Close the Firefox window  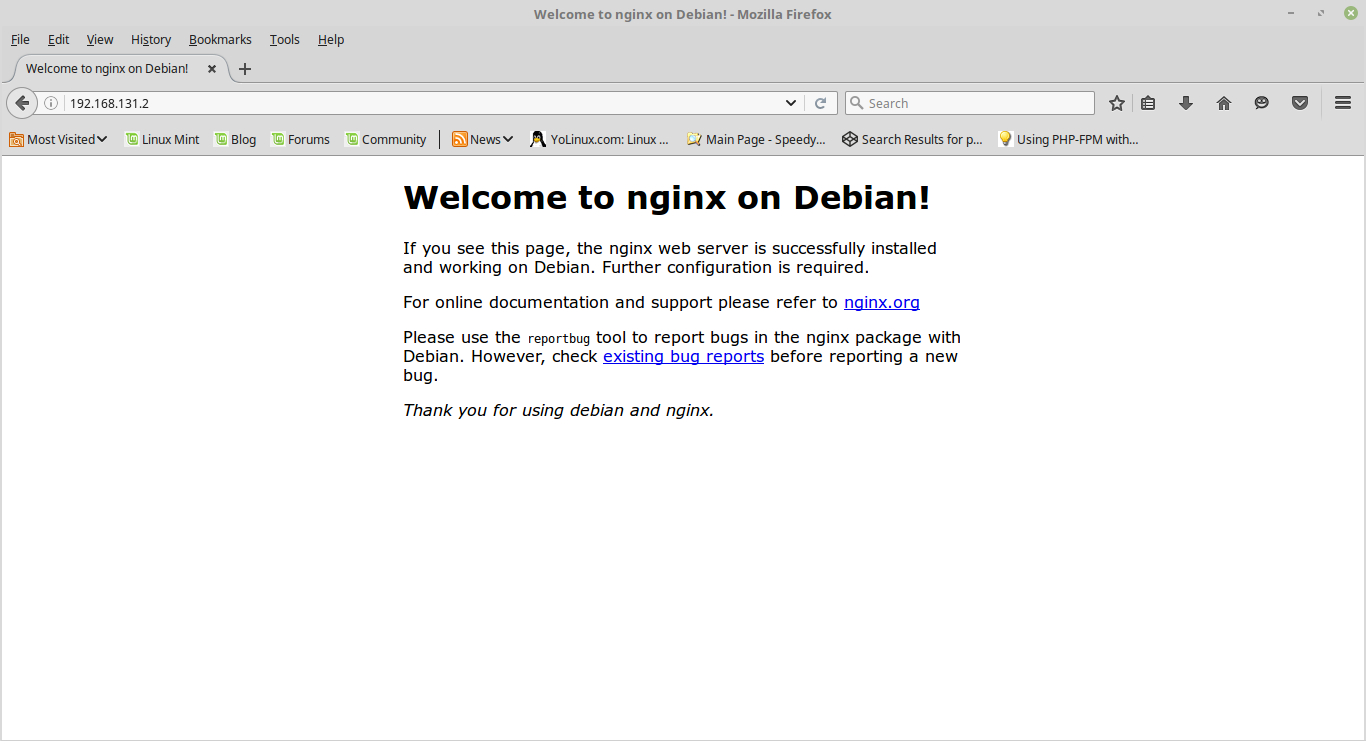pos(1350,13)
